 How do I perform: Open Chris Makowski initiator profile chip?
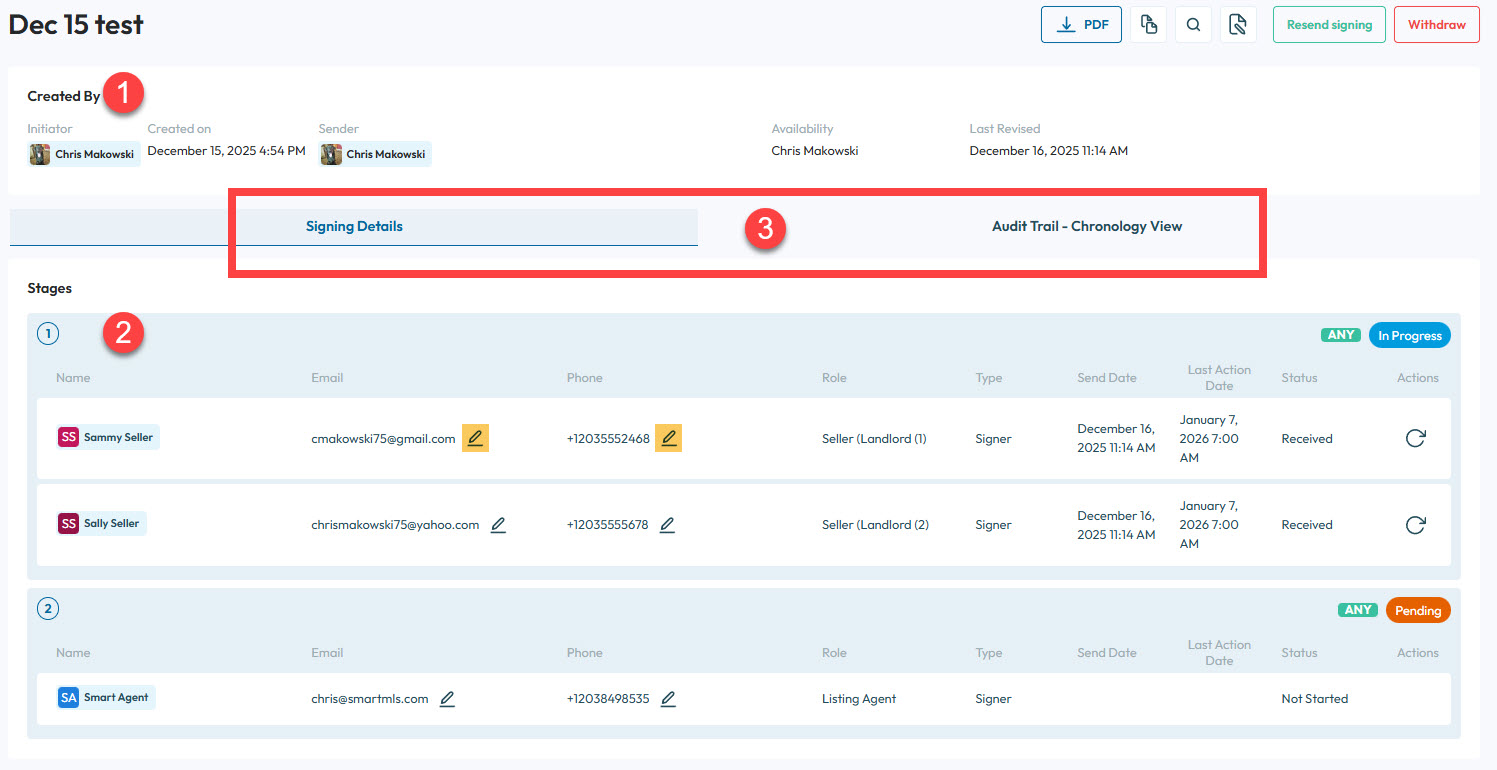pos(83,155)
